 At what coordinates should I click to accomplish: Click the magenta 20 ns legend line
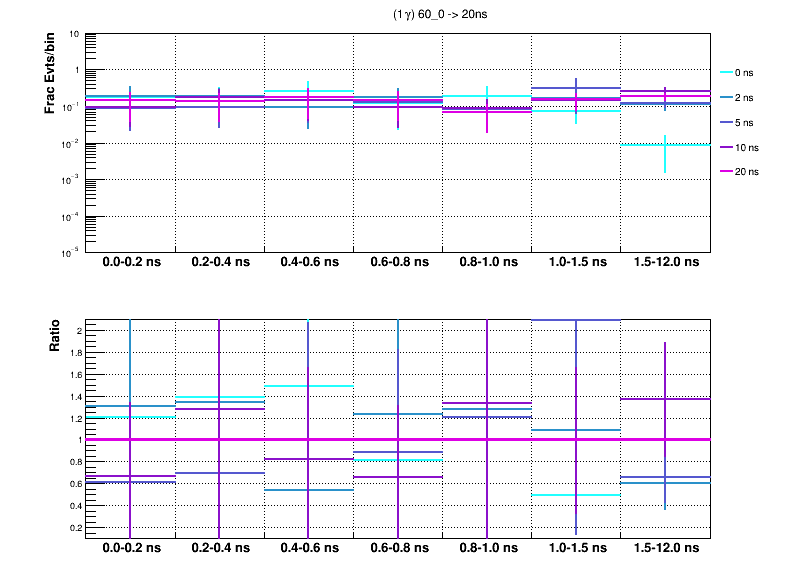pyautogui.click(x=726, y=171)
